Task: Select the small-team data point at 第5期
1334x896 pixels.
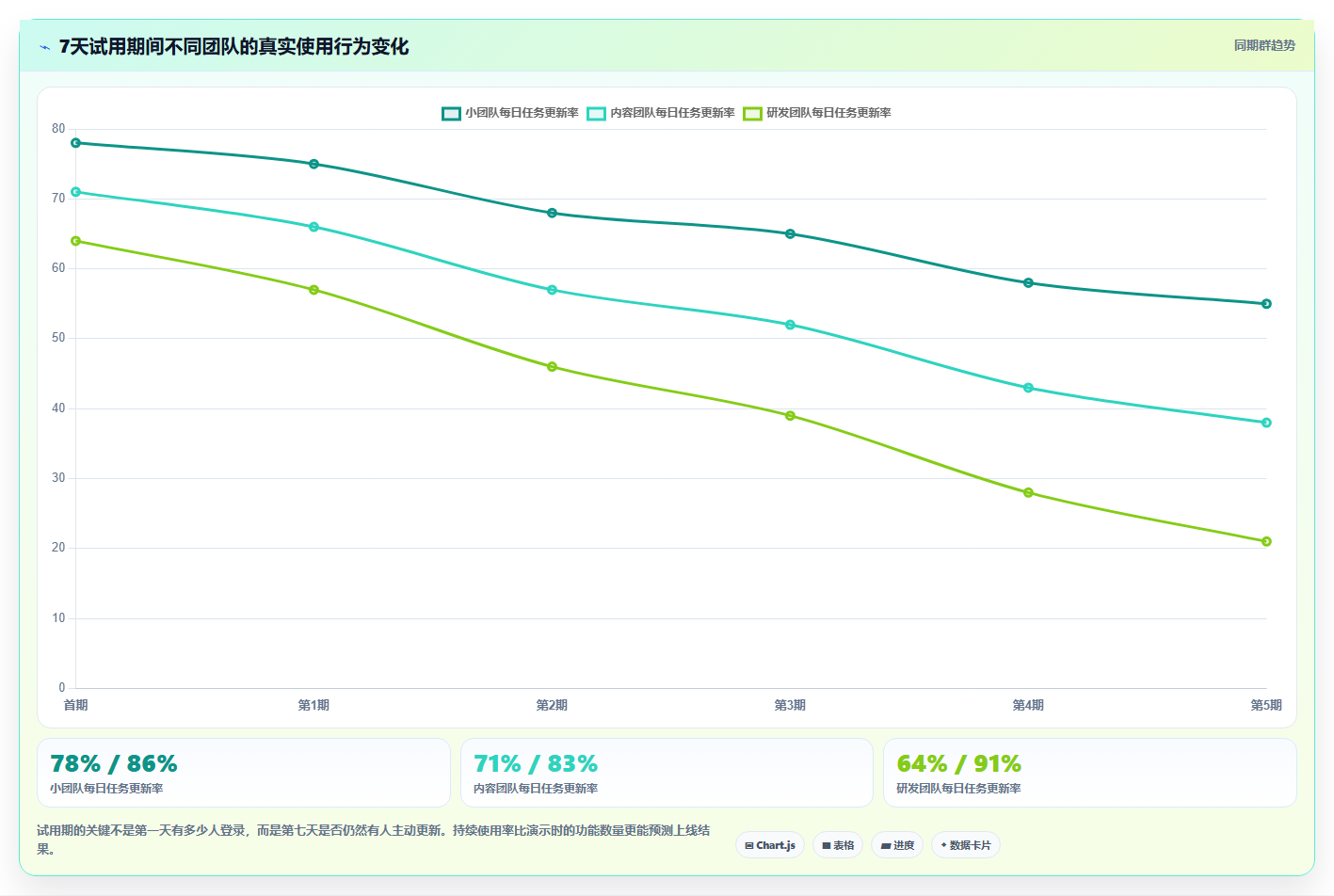Action: point(1266,303)
